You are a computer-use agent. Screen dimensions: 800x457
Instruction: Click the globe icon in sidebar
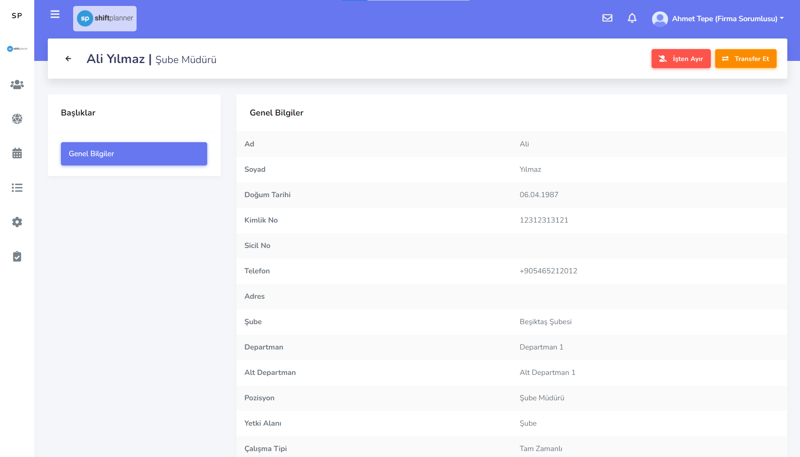tap(17, 119)
